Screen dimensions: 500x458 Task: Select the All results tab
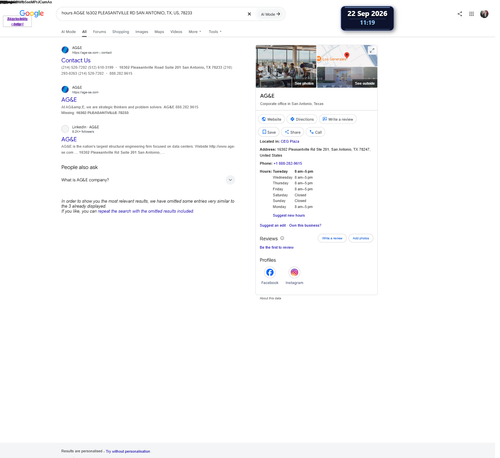pyautogui.click(x=85, y=32)
